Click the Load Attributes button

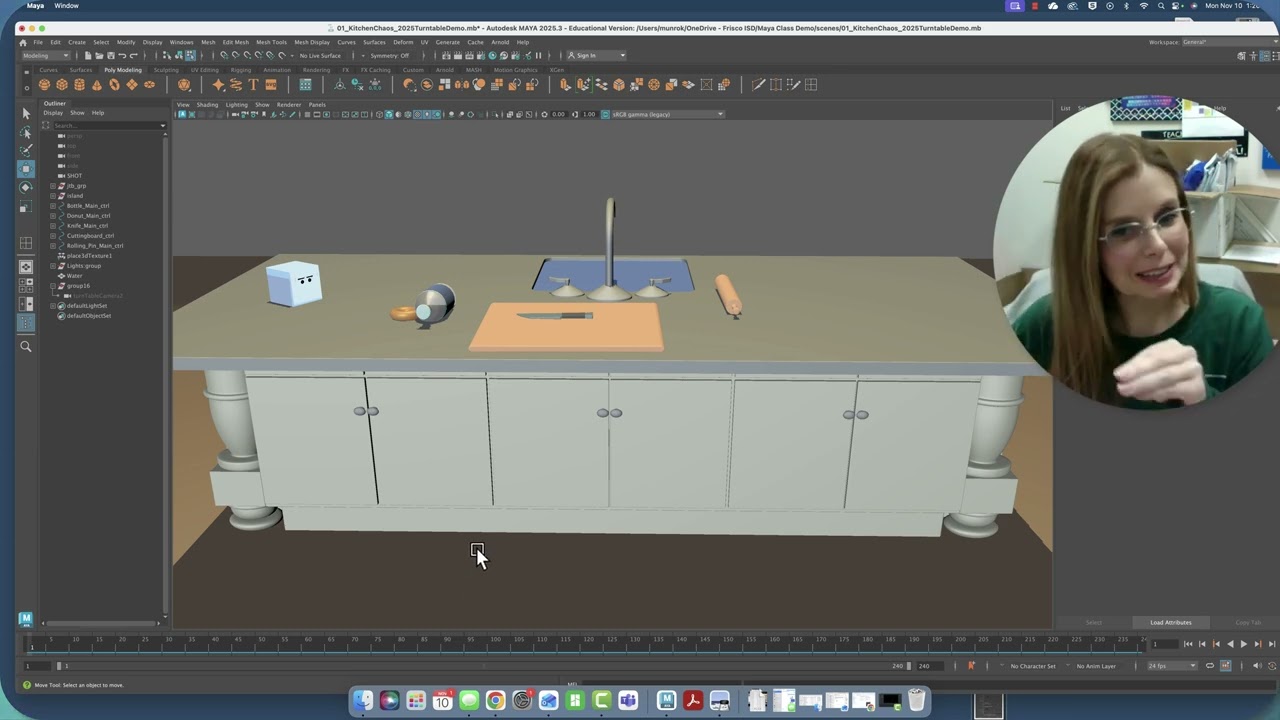[1171, 622]
